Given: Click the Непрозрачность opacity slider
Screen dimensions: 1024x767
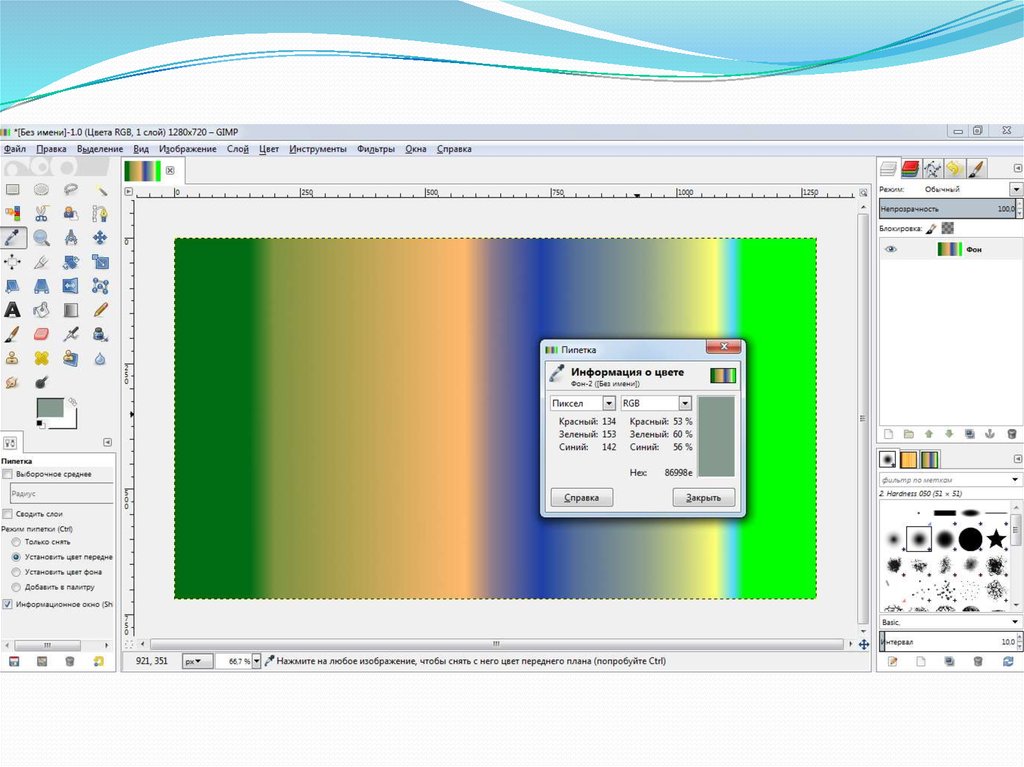Looking at the screenshot, I should click(x=945, y=209).
